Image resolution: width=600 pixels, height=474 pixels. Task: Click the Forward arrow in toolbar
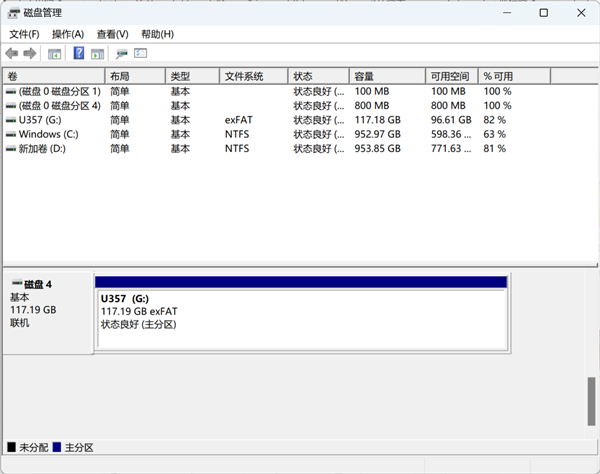coord(30,53)
